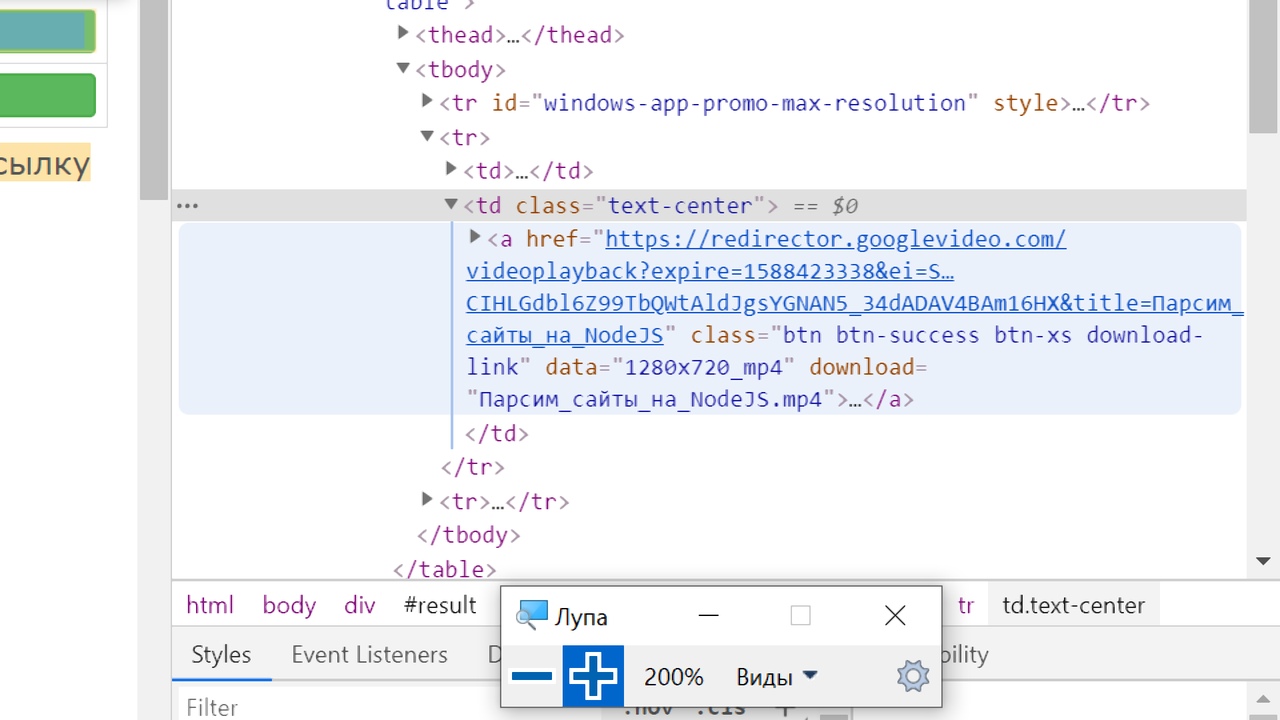Viewport: 1280px width, 720px height.
Task: Select body in the breadcrumb bar
Action: point(289,605)
